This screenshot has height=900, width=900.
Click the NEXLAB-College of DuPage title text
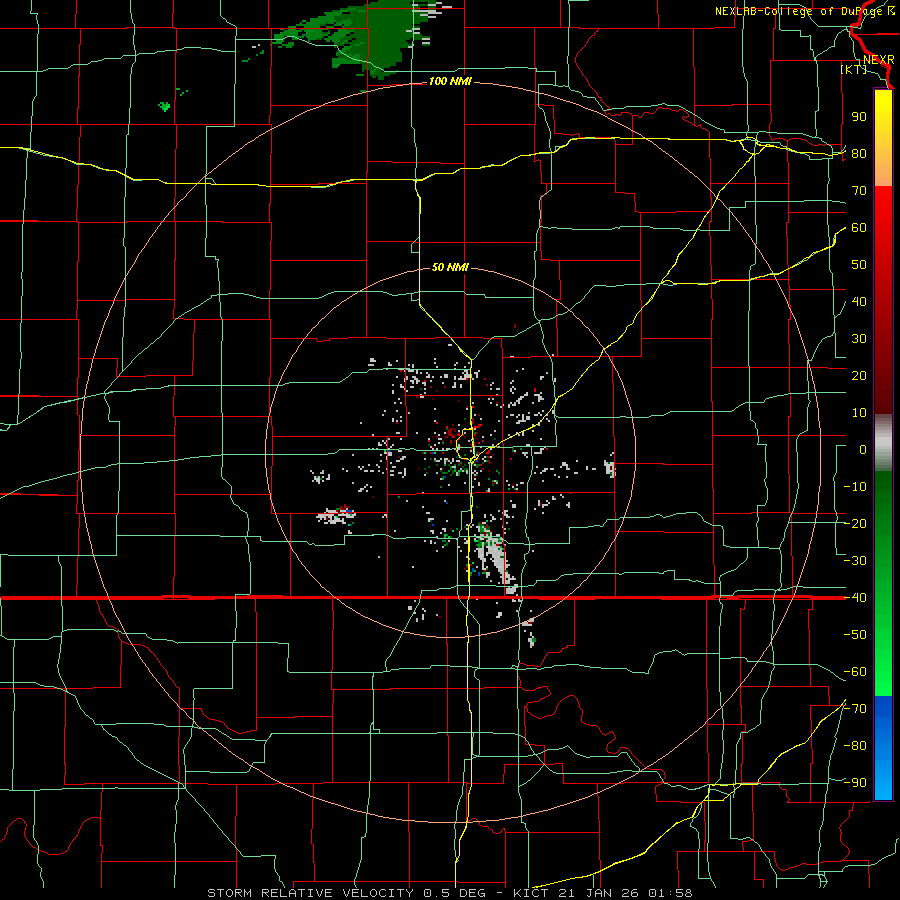coord(804,11)
